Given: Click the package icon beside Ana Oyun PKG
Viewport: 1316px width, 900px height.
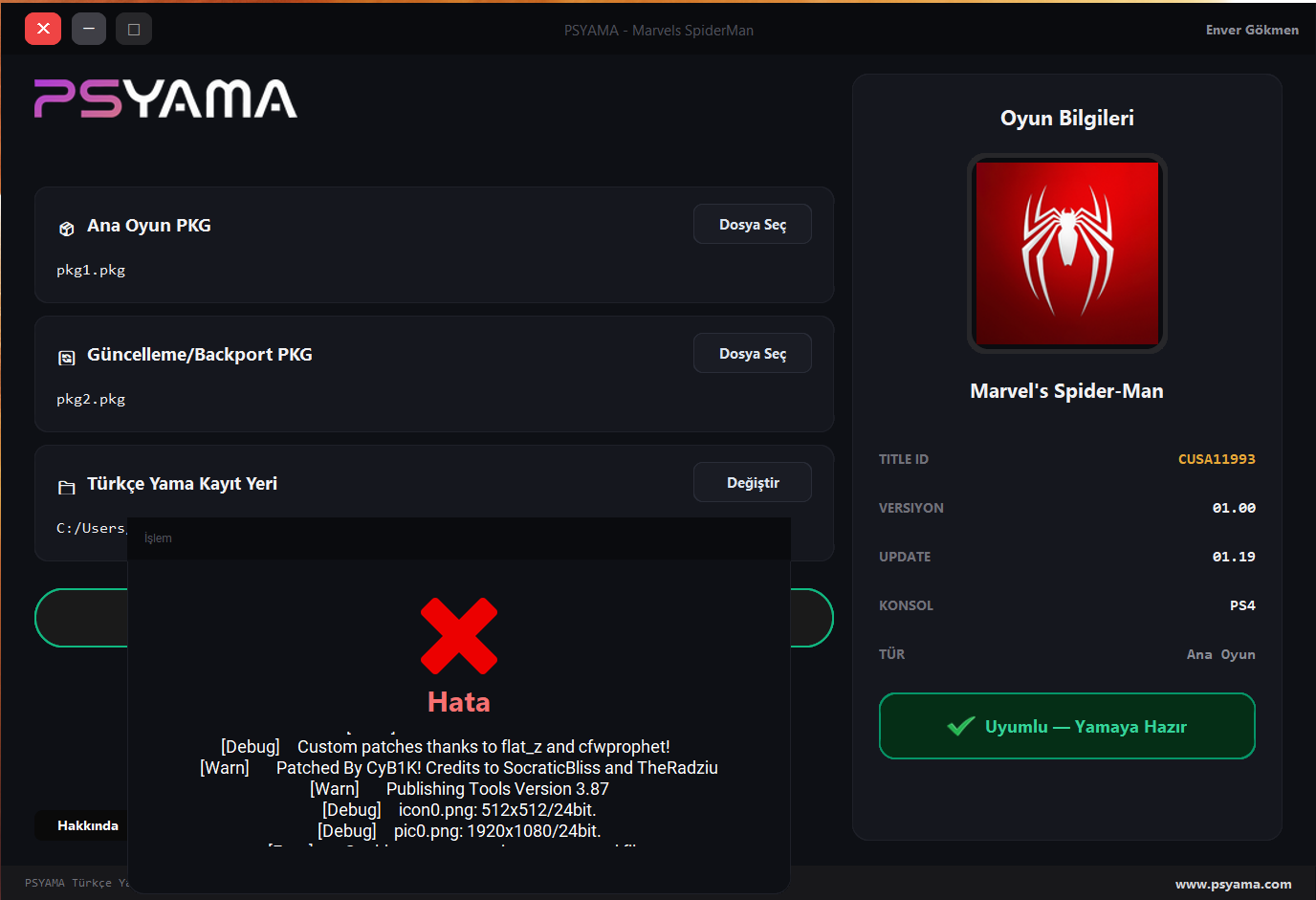Looking at the screenshot, I should pyautogui.click(x=67, y=229).
